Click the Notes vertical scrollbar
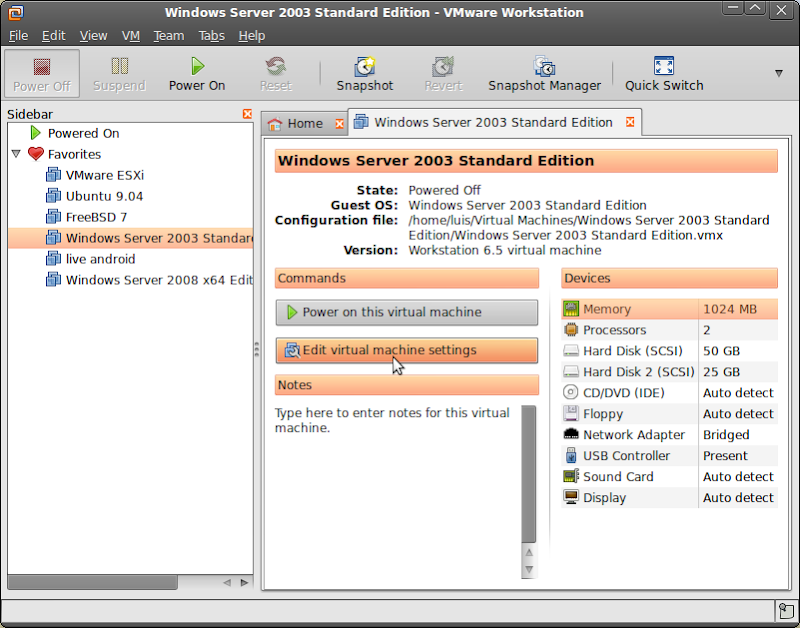 (529, 474)
